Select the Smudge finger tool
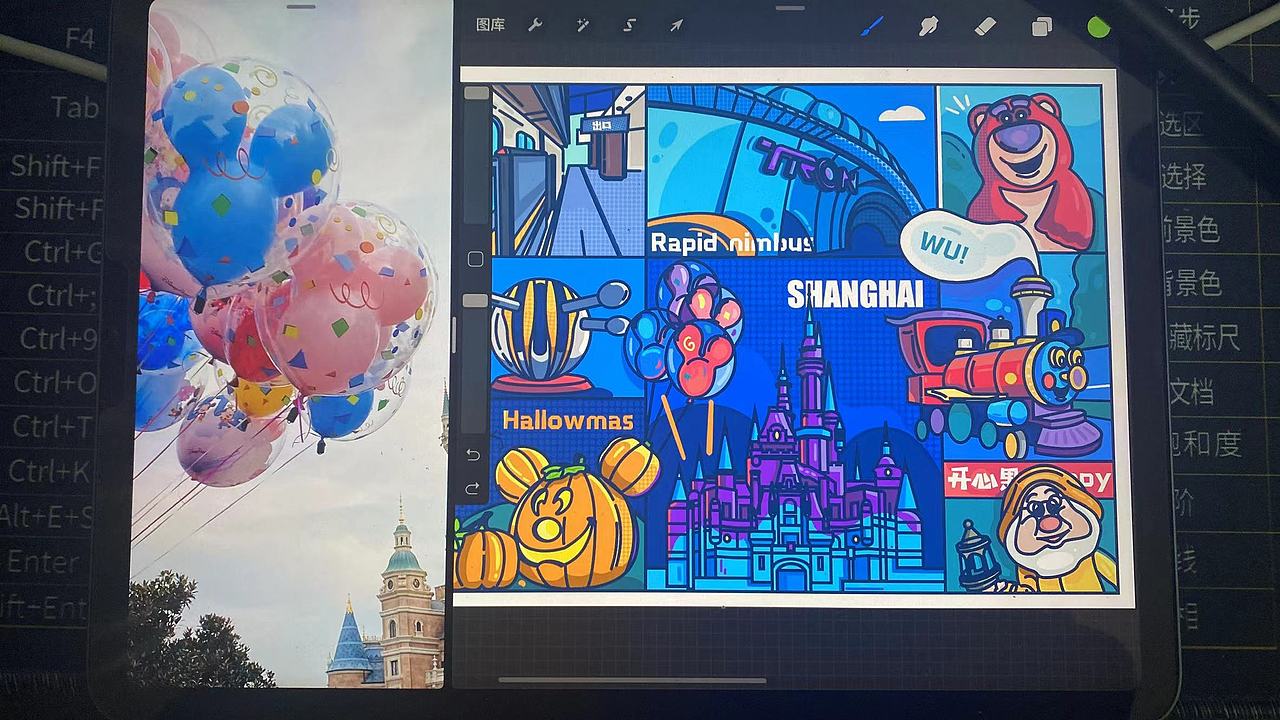1280x720 pixels. coord(928,26)
